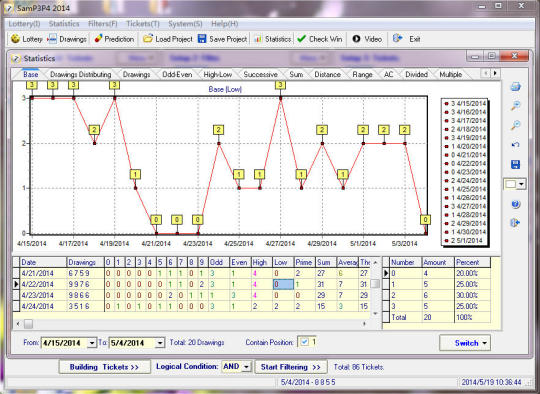Click the '30.00%' percent cell
The height and width of the screenshot is (394, 540).
[x=472, y=295]
